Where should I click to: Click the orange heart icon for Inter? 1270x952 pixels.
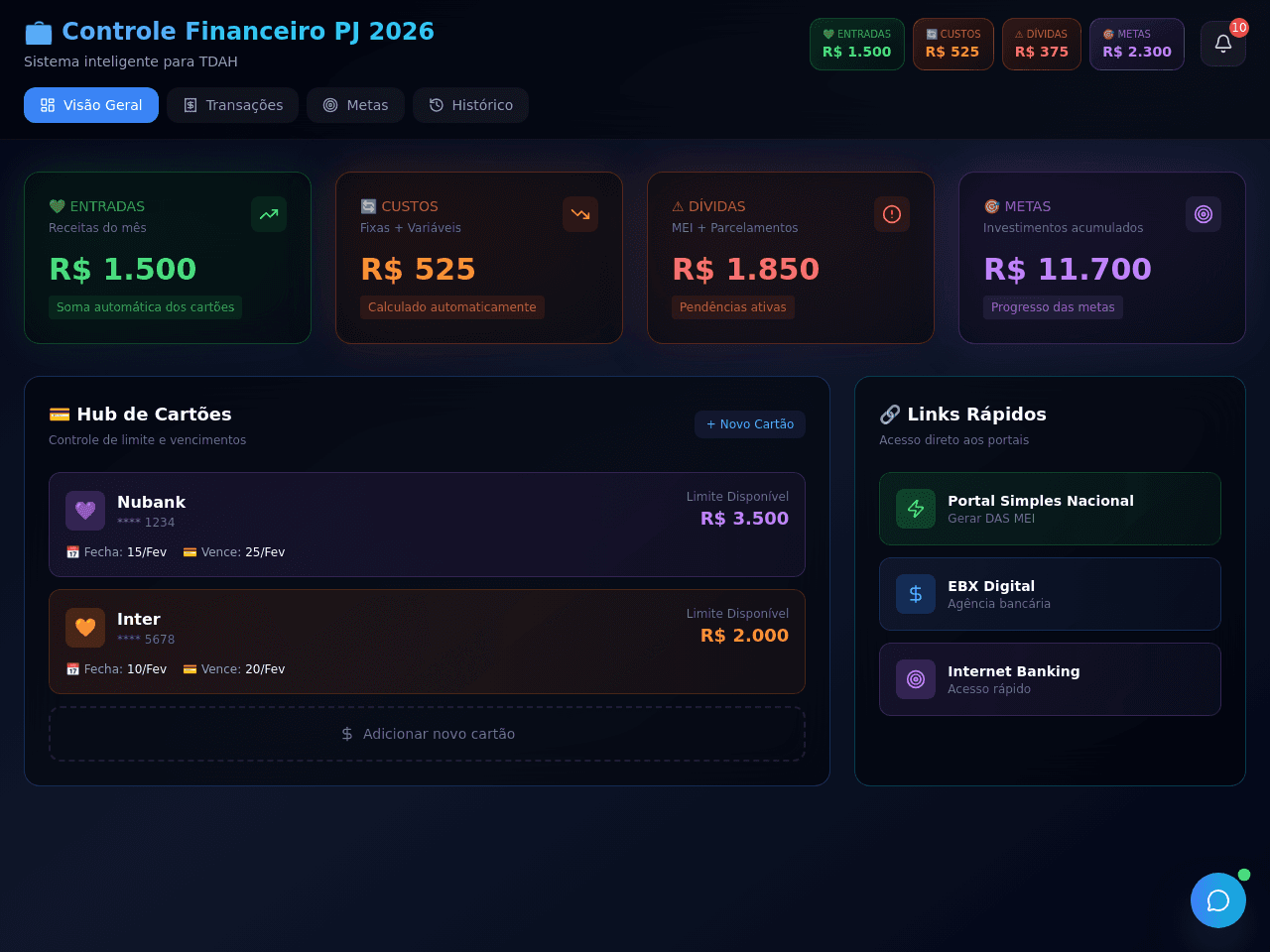click(x=85, y=628)
